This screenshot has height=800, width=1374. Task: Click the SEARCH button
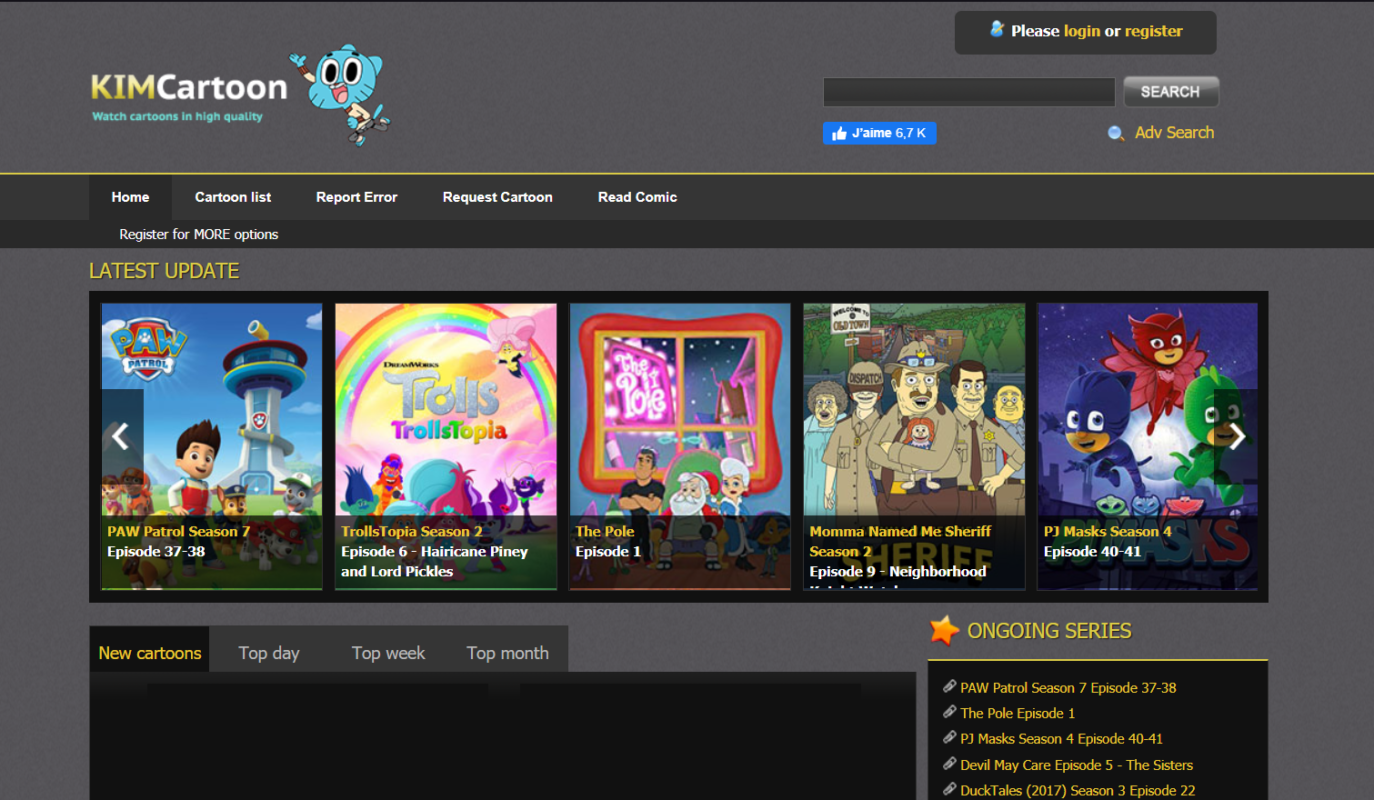[x=1171, y=92]
